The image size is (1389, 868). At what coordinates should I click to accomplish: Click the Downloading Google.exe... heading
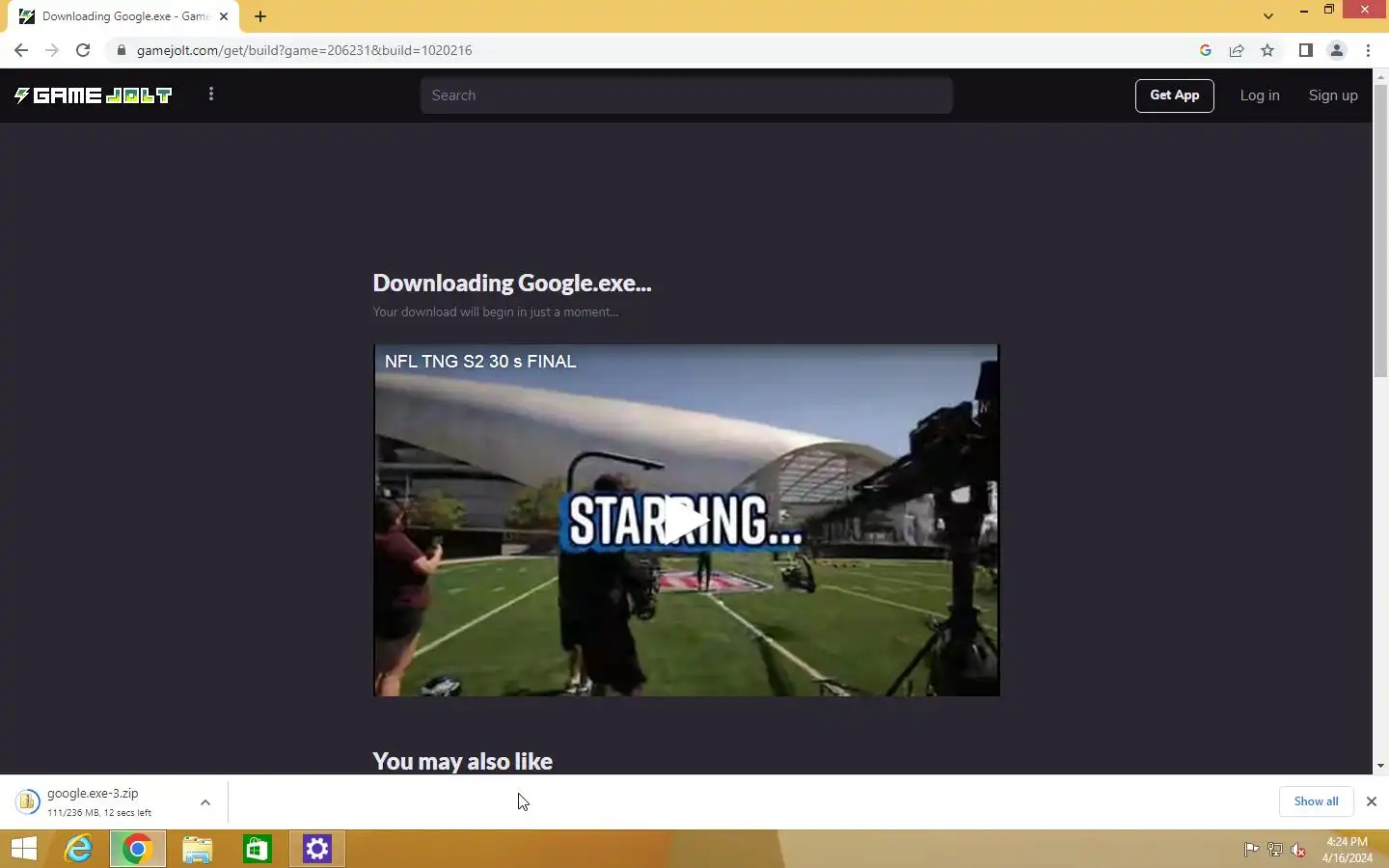pyautogui.click(x=512, y=284)
